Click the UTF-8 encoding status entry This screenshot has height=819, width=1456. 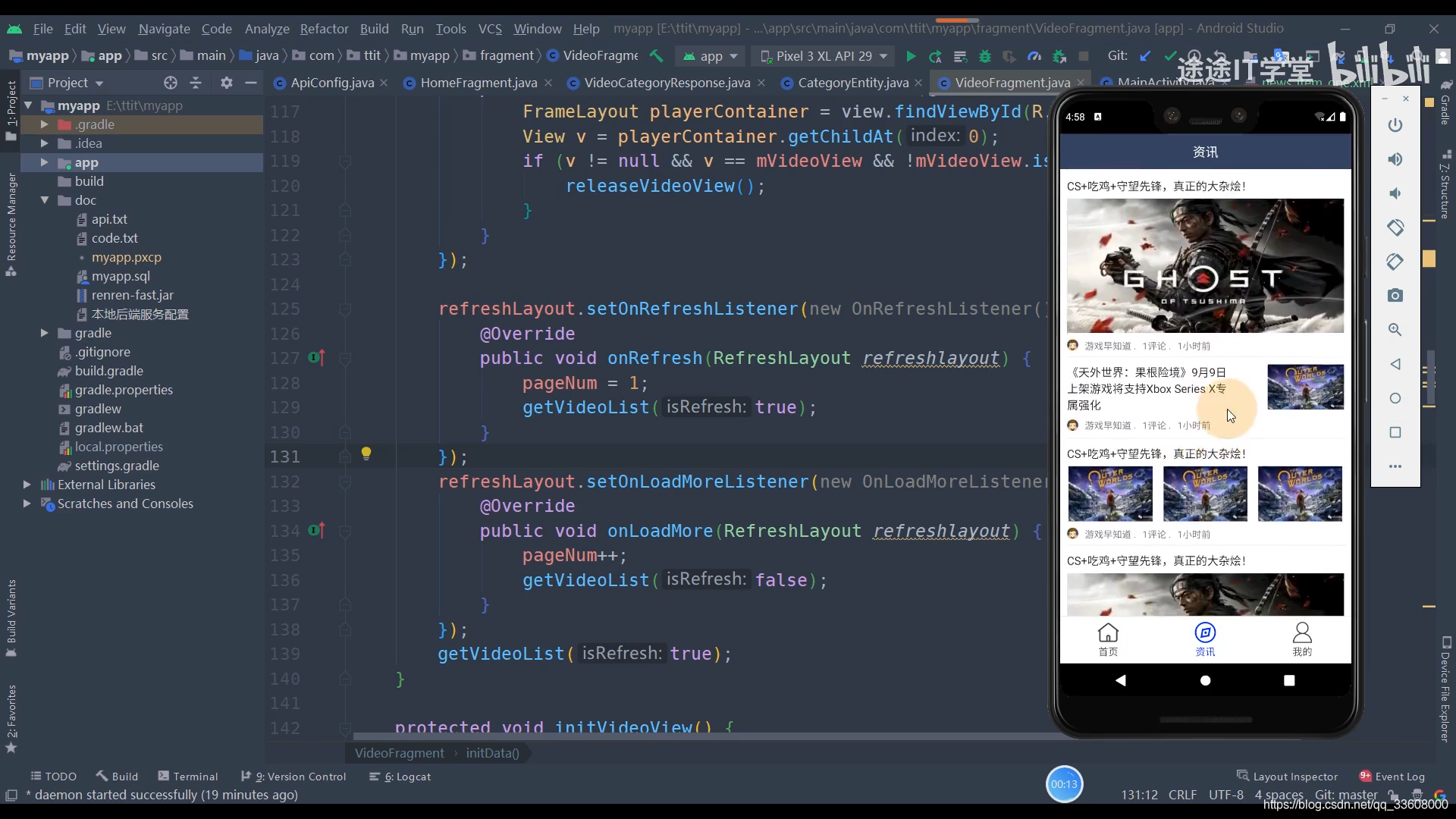(x=1226, y=795)
